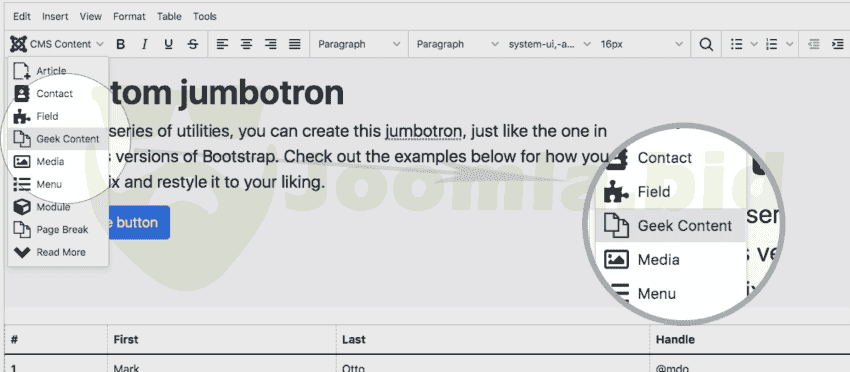Decrease indent with outdent icon
The image size is (850, 372).
click(814, 44)
